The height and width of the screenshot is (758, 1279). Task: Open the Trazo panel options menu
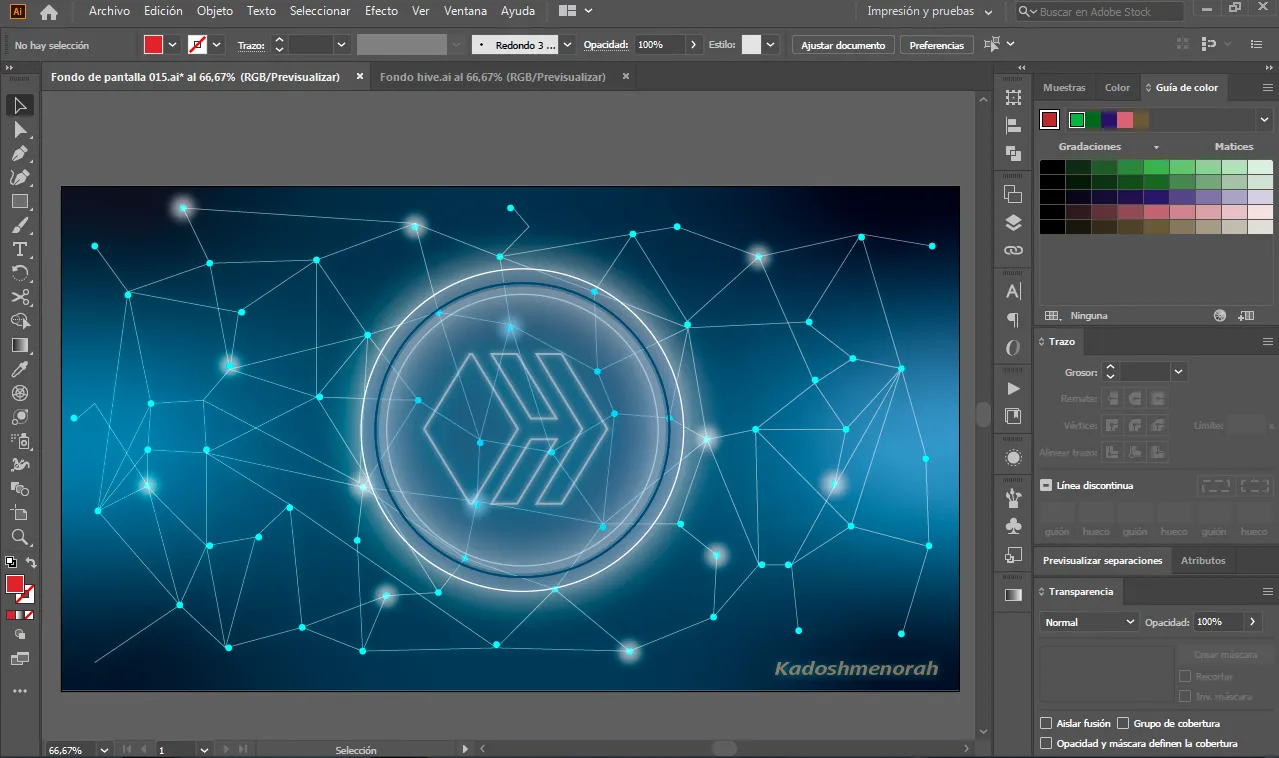click(x=1268, y=341)
